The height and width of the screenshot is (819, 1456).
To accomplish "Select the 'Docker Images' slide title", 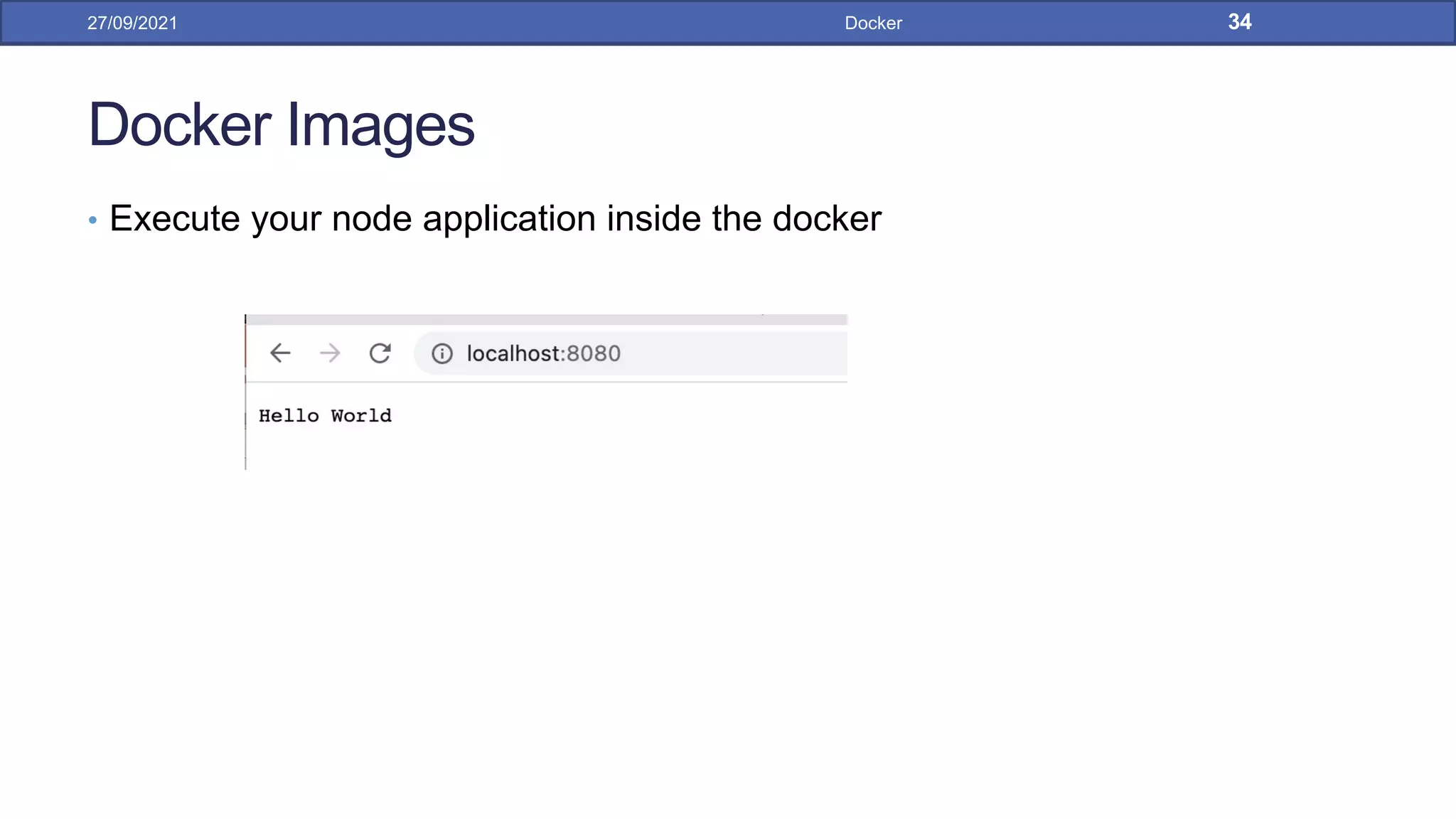I will pos(281,125).
